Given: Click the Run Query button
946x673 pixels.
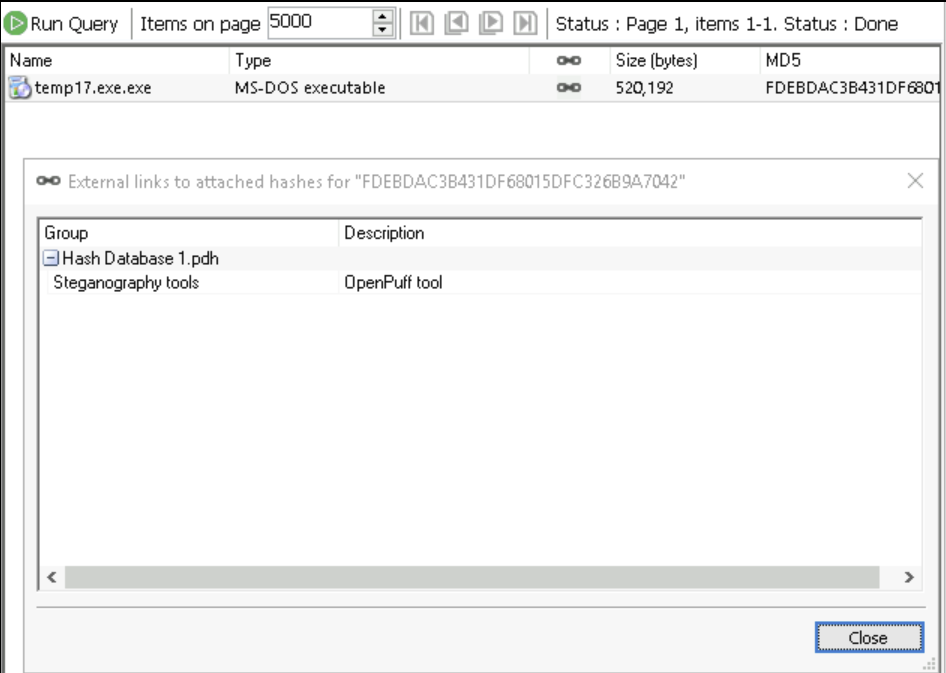Looking at the screenshot, I should click(x=62, y=24).
